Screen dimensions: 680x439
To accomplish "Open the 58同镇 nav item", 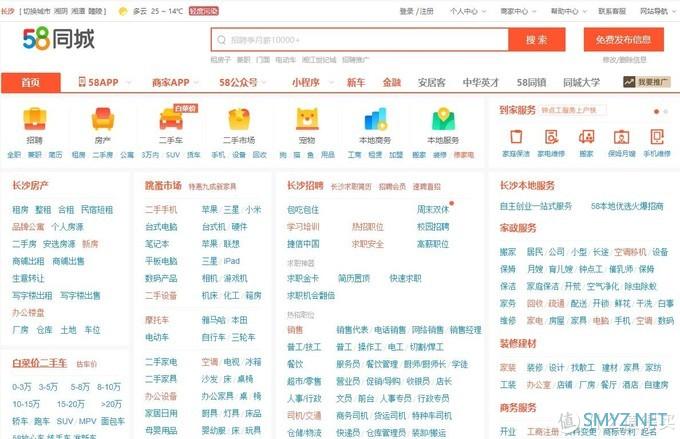I will click(531, 82).
